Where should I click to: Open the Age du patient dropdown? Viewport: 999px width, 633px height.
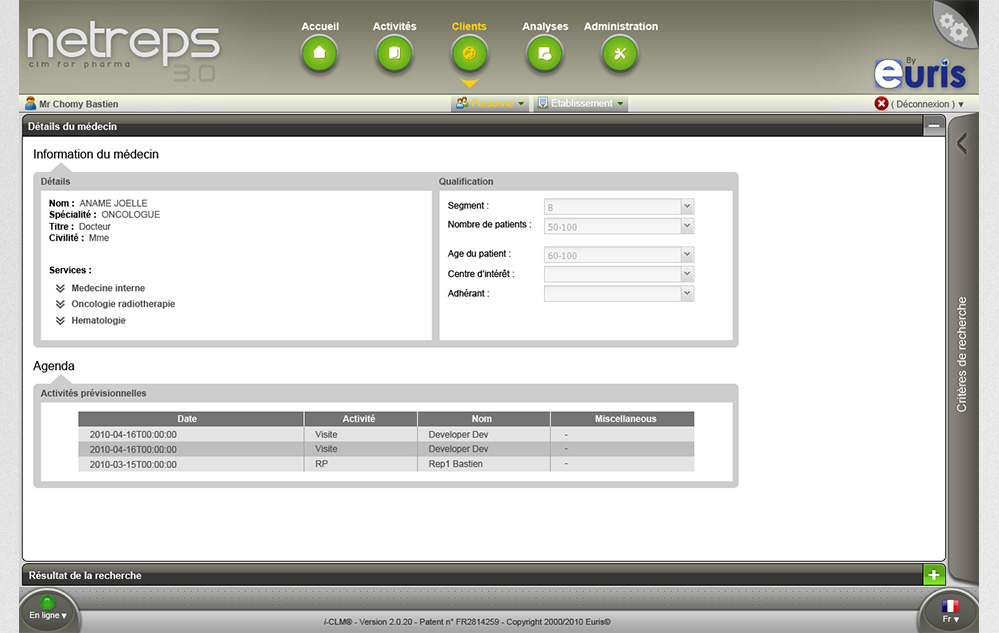pyautogui.click(x=687, y=254)
